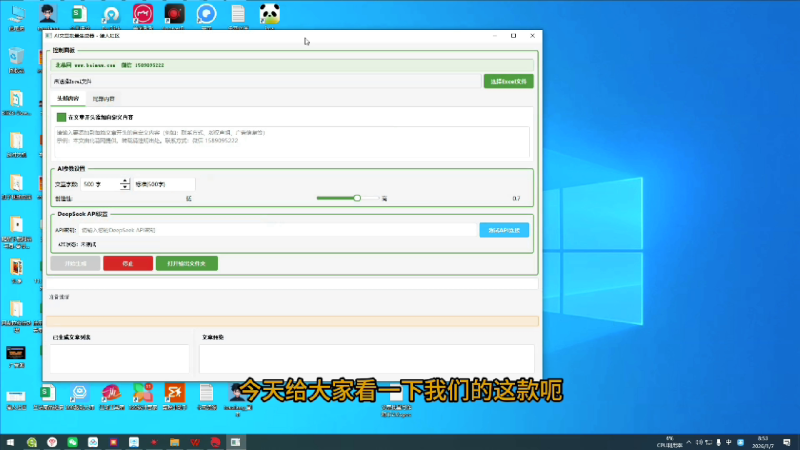Open the red record-button desktop icon
The image size is (800, 450).
point(175,14)
